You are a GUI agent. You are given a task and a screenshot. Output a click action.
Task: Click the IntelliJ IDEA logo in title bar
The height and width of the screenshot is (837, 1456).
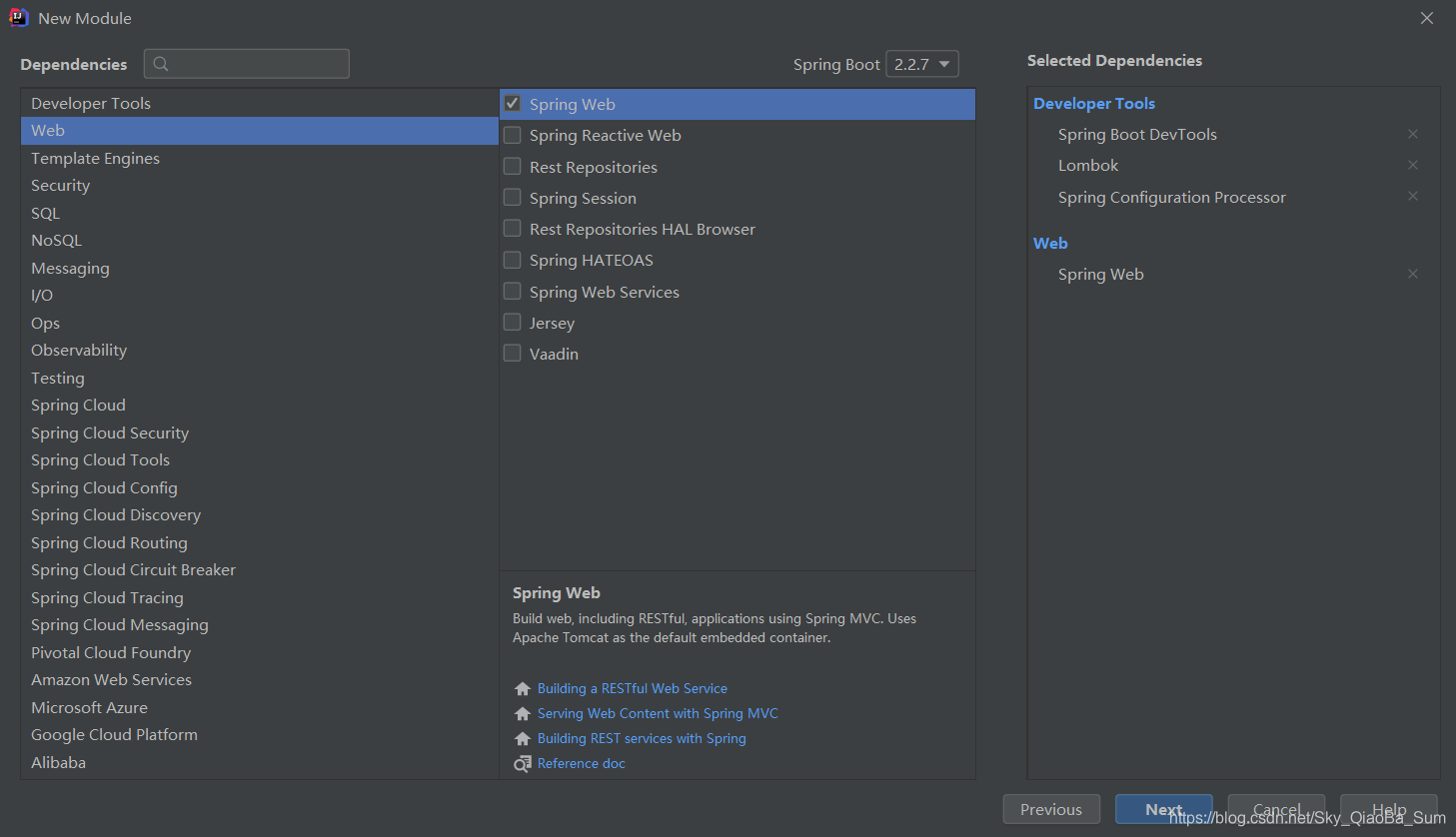(x=18, y=18)
